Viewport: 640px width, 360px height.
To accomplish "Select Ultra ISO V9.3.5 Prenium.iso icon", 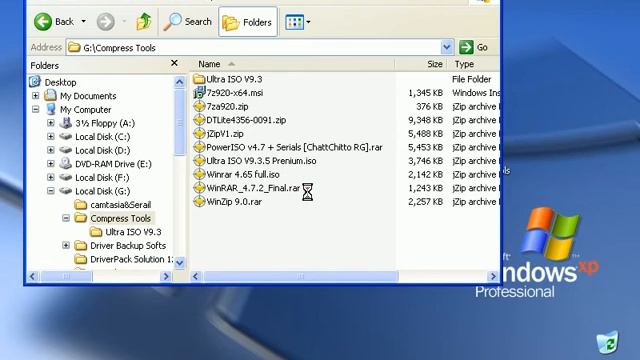I will [199, 160].
